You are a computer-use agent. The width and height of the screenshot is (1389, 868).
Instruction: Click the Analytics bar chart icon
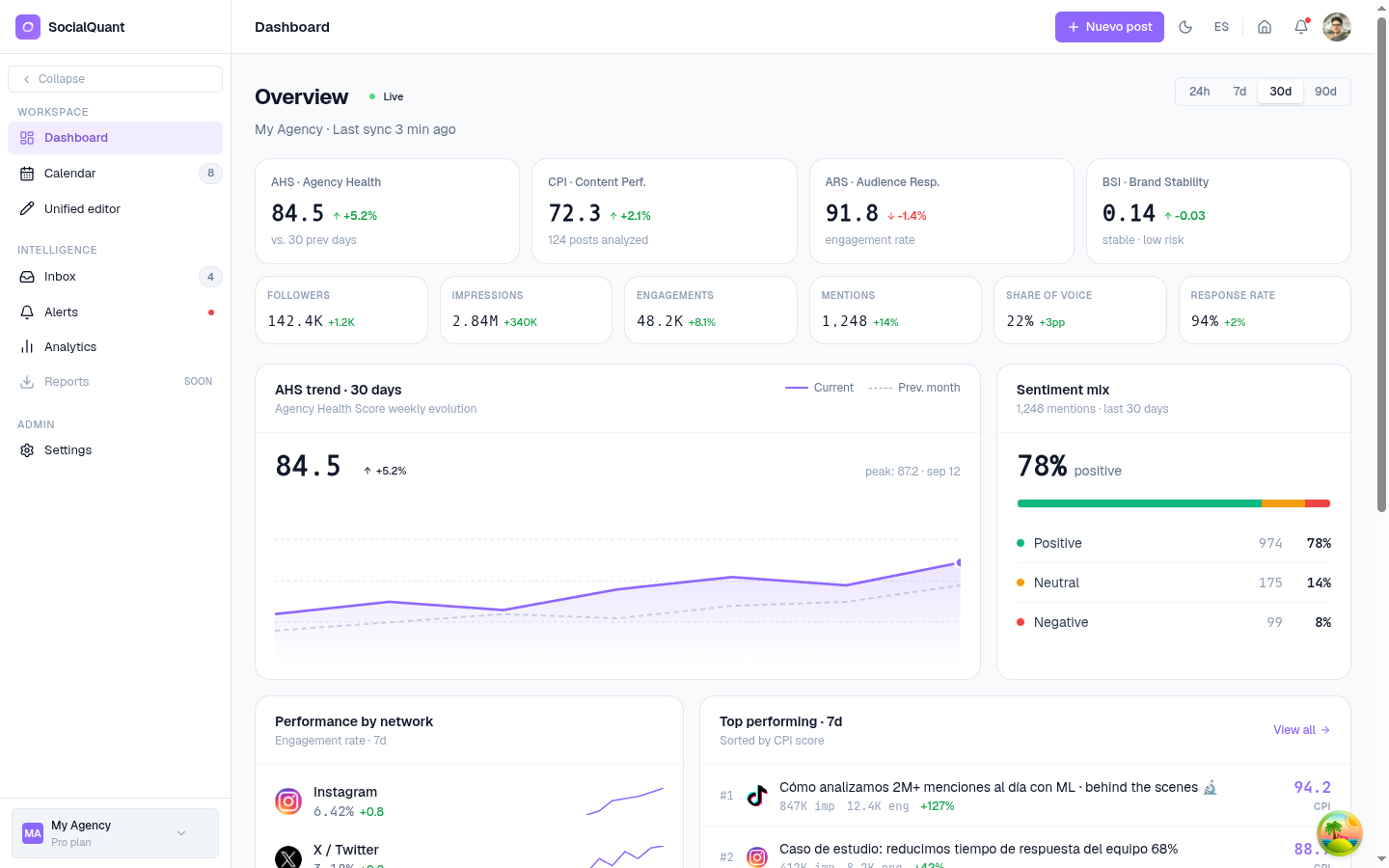[27, 347]
